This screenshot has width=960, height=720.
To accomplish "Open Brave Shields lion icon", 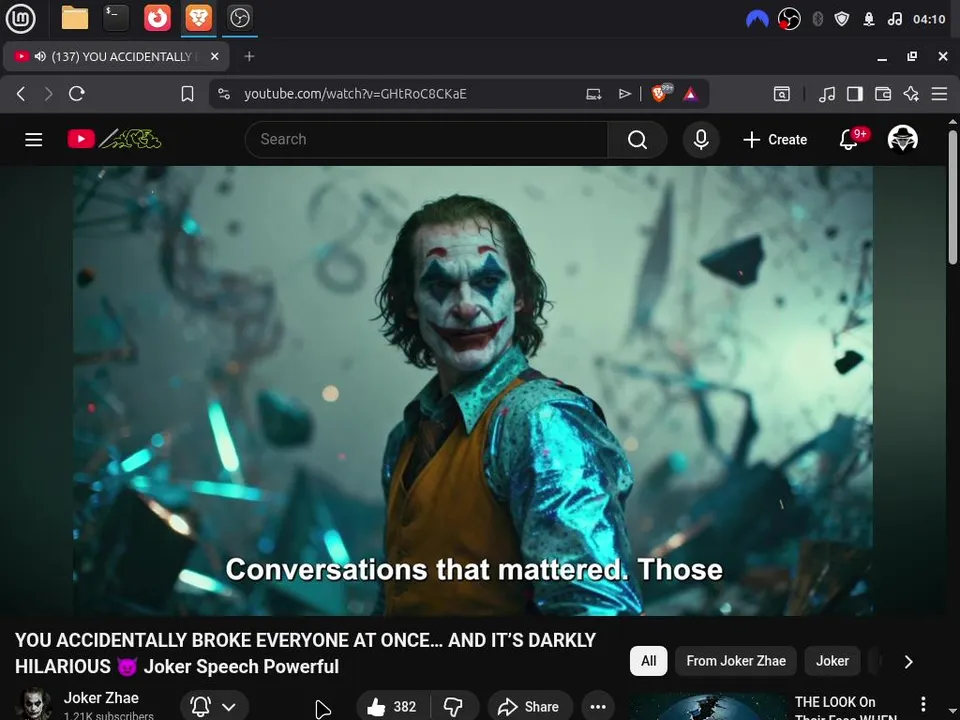I will pos(661,93).
